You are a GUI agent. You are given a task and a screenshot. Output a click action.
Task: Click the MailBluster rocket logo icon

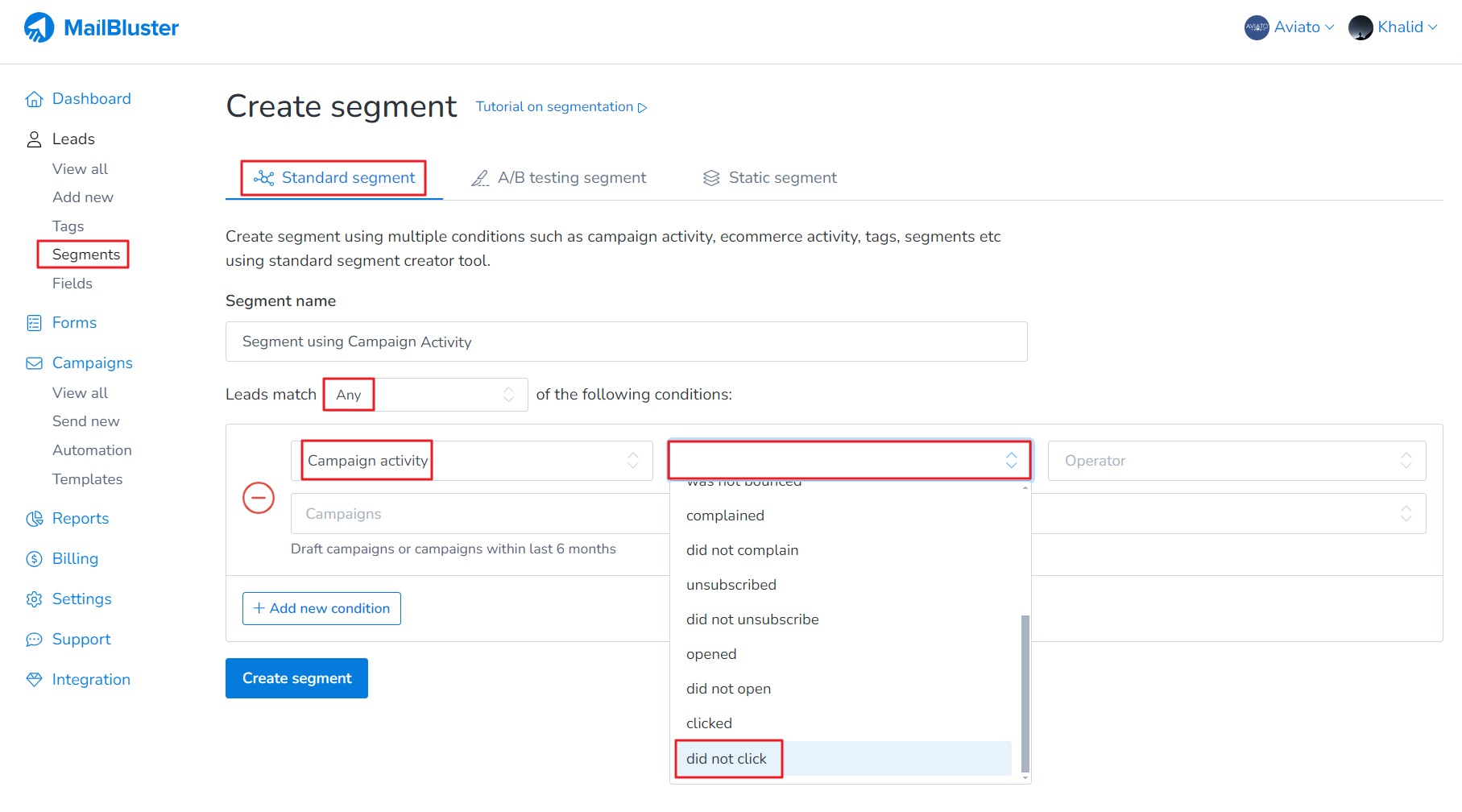(x=39, y=27)
